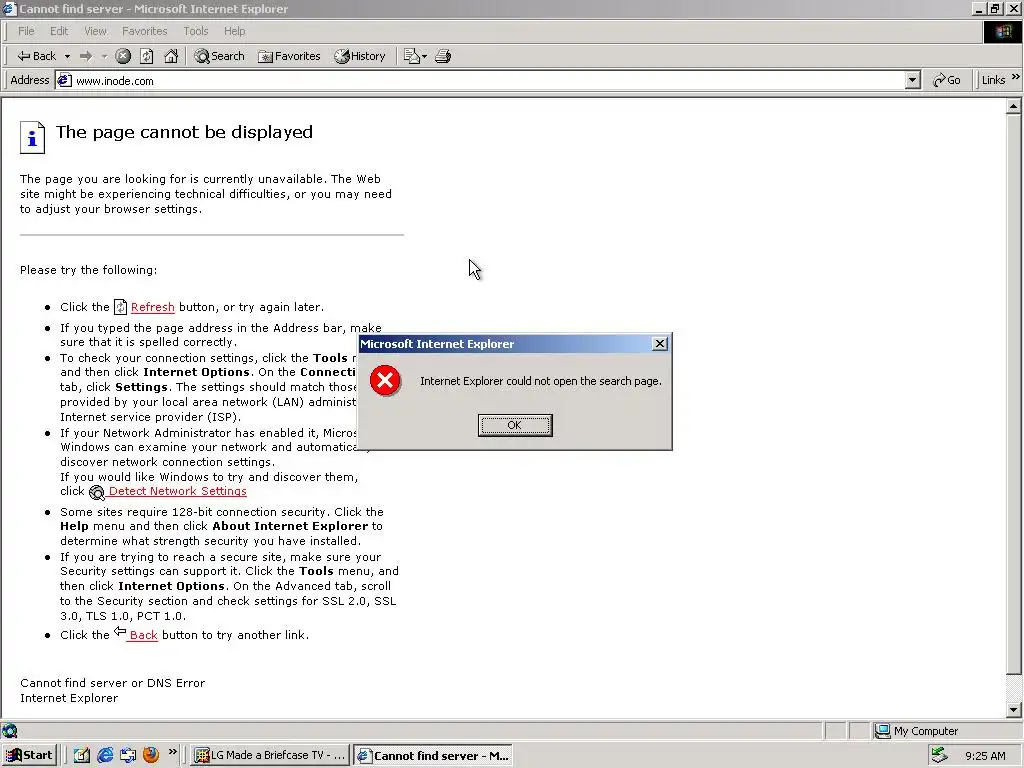
Task: Launch Firefox from quick launch
Action: [151, 755]
